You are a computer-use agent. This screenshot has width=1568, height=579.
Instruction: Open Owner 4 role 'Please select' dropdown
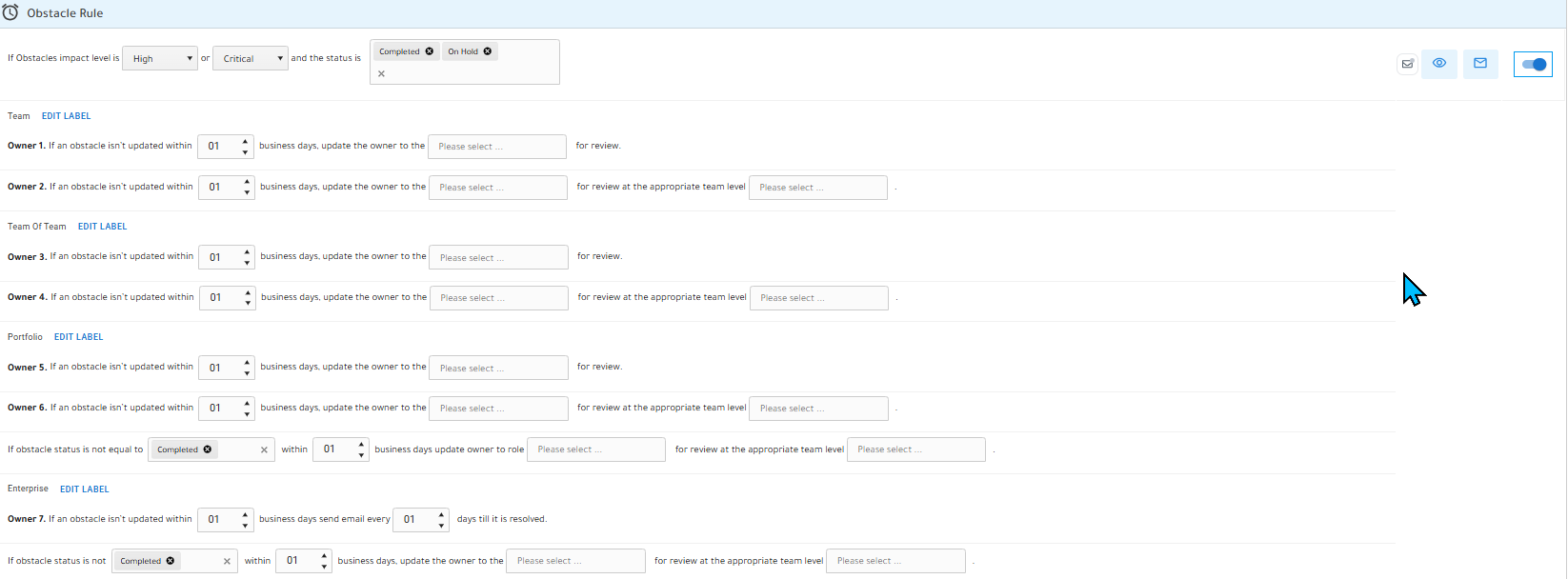[499, 298]
